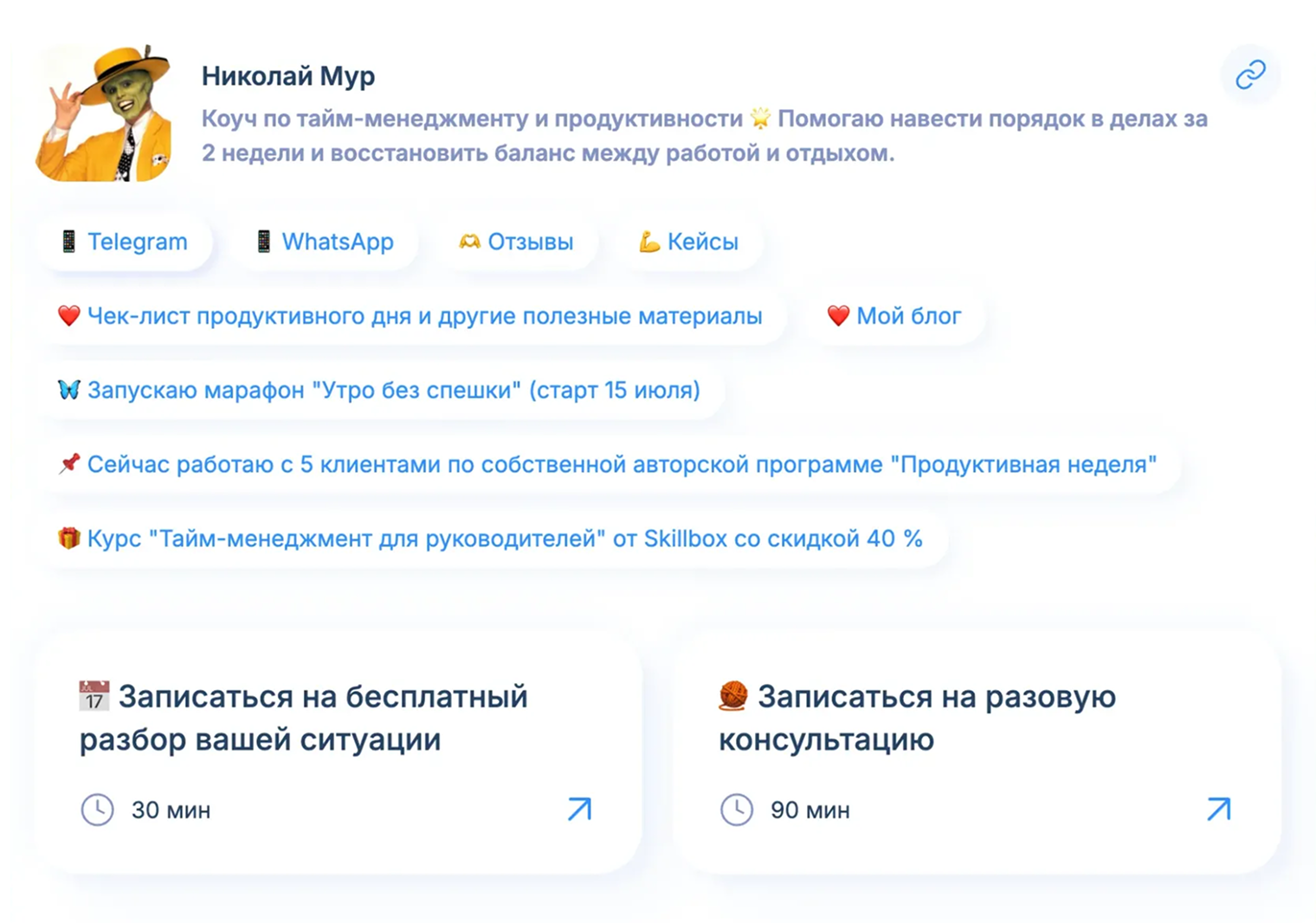Click the 30 мин duration label

[171, 810]
